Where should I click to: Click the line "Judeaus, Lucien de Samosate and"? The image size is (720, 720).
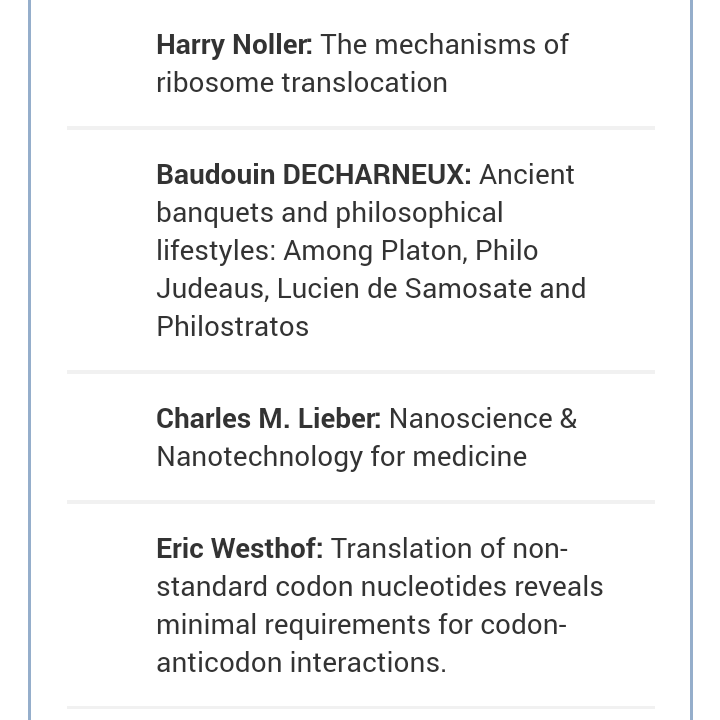370,289
